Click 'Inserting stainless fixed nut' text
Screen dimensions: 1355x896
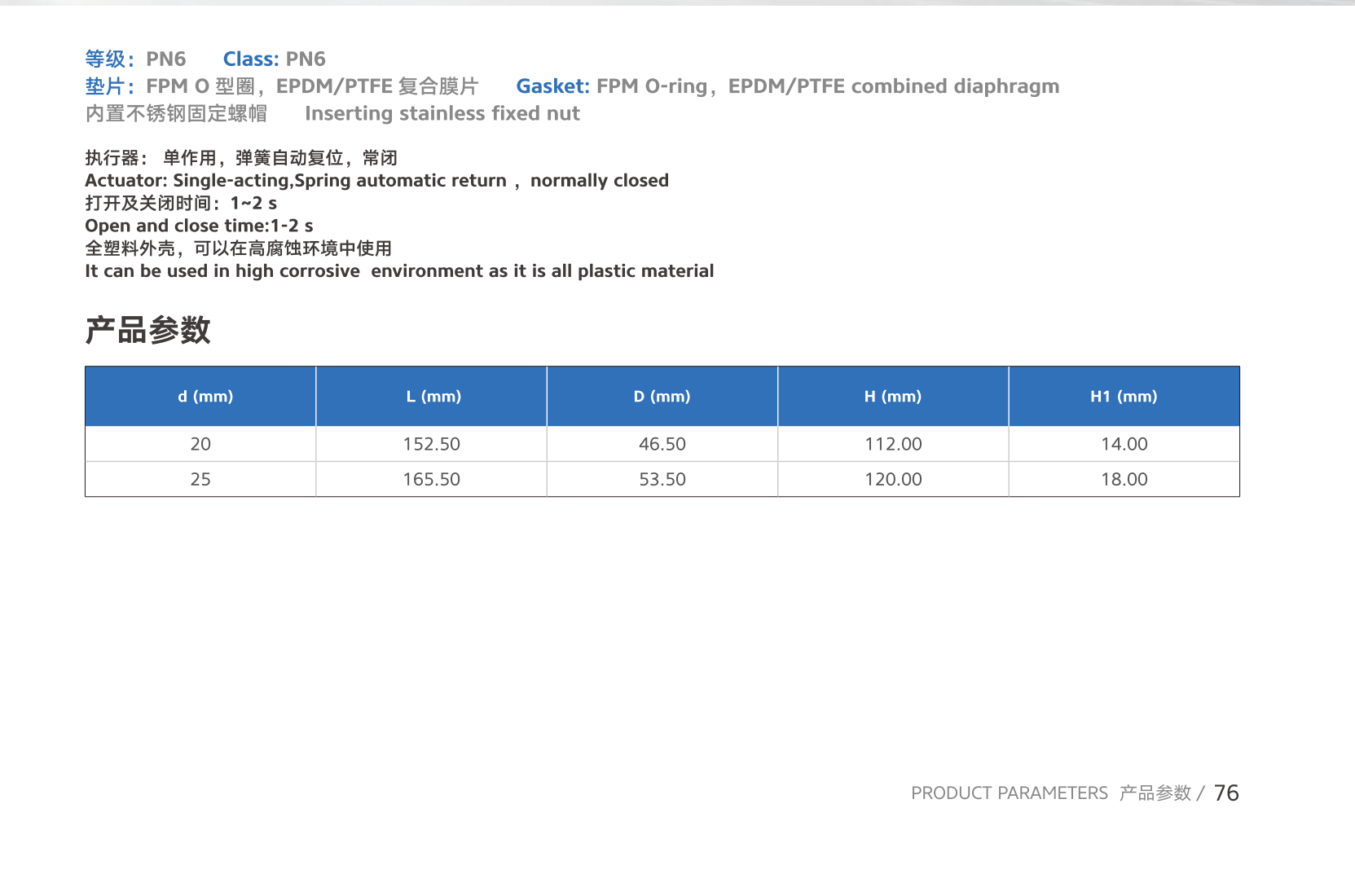(x=442, y=113)
